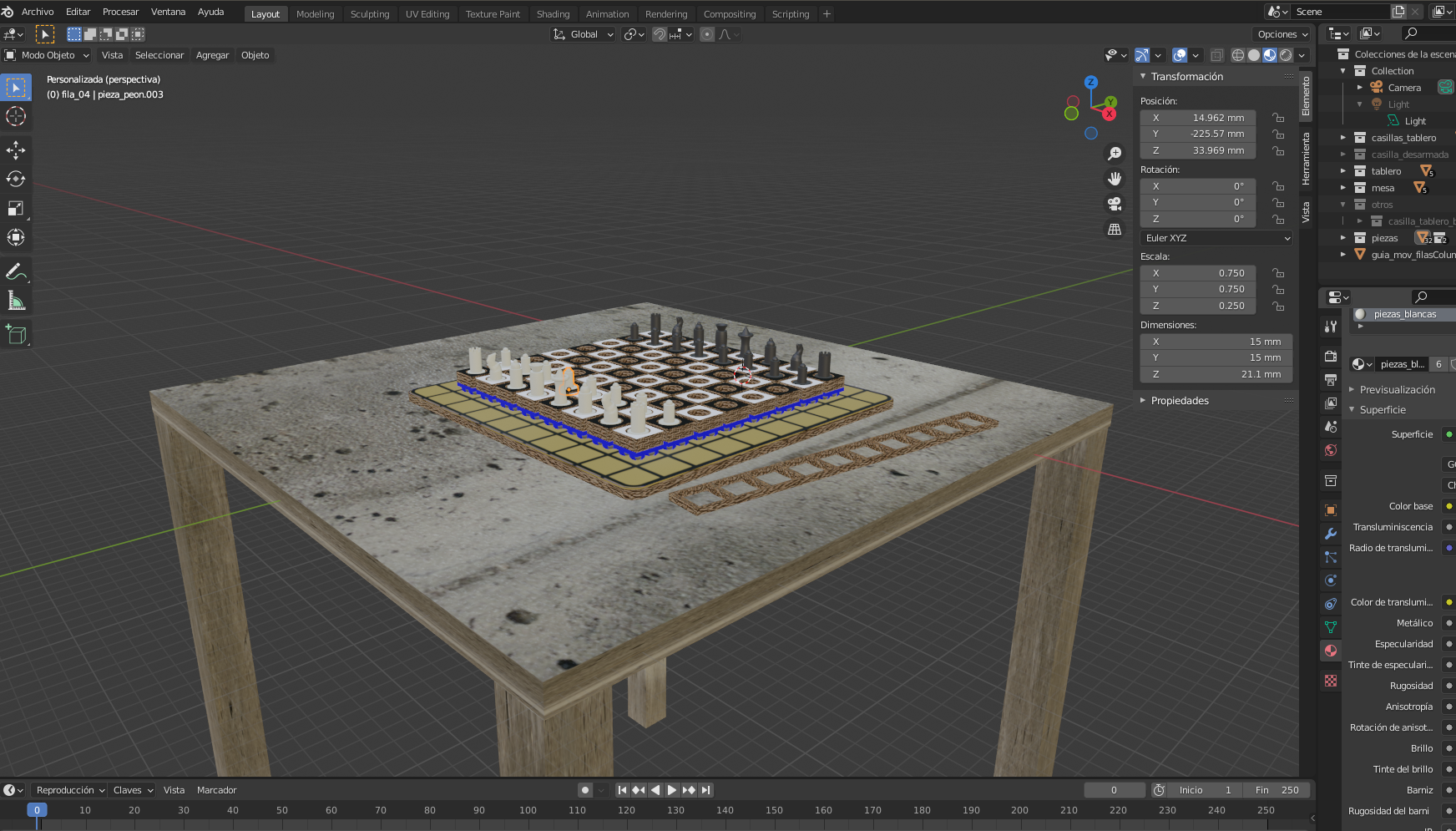The height and width of the screenshot is (831, 1456).
Task: Activate the Transform tool
Action: pyautogui.click(x=16, y=237)
